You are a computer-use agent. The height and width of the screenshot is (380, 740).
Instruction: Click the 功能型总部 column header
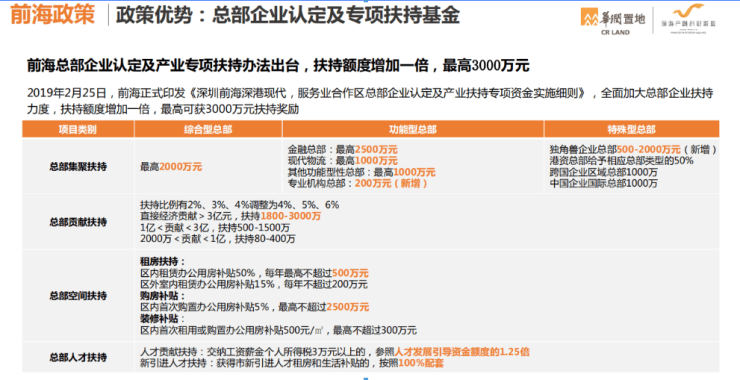tap(413, 129)
